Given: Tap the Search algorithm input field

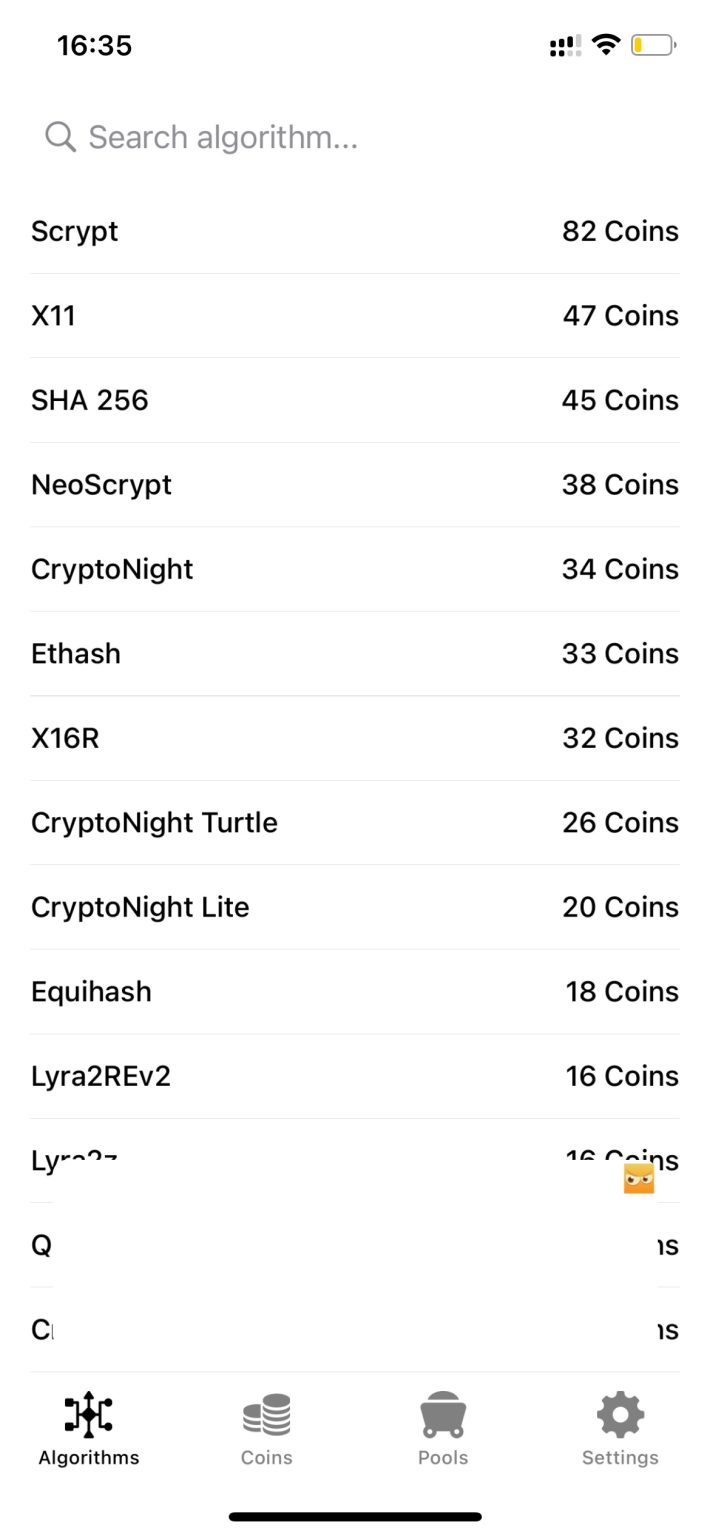Looking at the screenshot, I should tap(222, 136).
